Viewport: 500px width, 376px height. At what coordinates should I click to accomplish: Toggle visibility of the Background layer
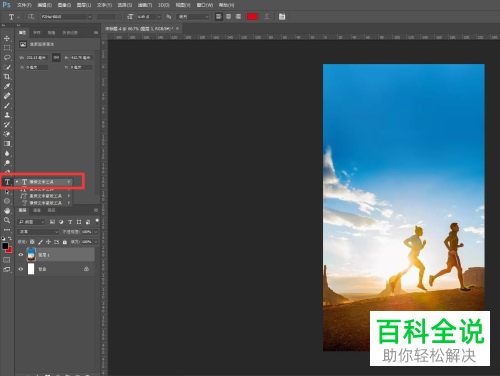(x=21, y=269)
